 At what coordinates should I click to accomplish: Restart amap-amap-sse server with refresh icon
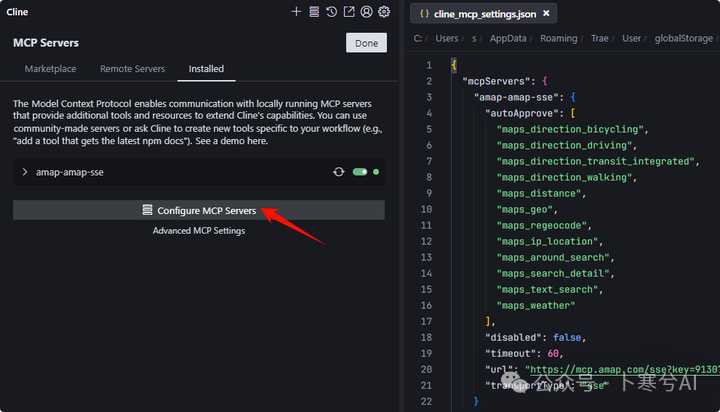pyautogui.click(x=339, y=172)
